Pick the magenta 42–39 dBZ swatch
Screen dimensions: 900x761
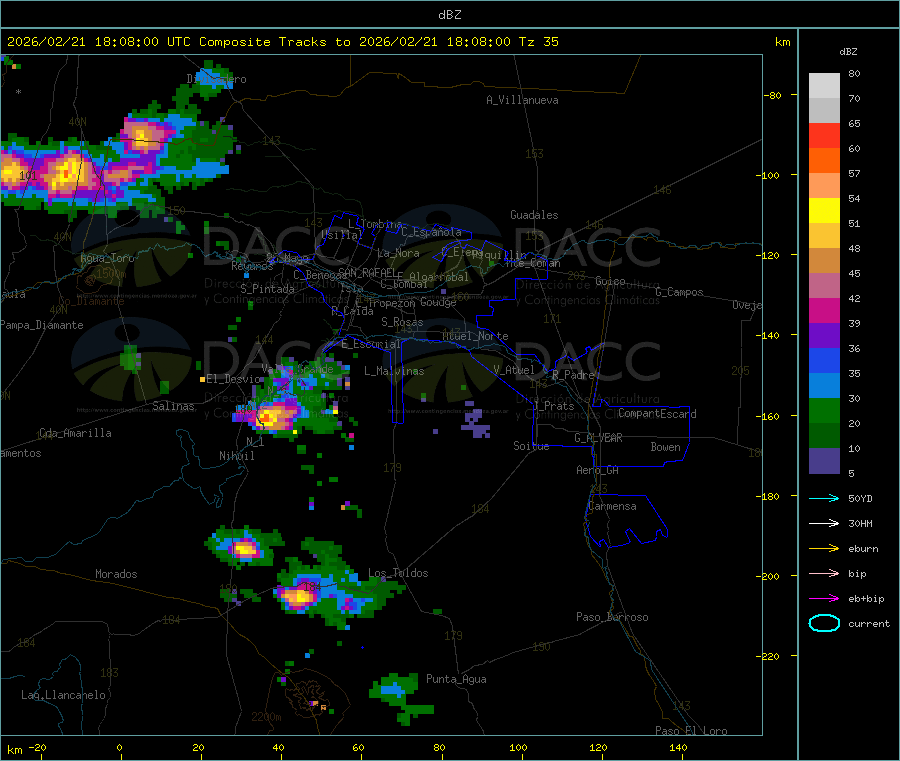[824, 310]
